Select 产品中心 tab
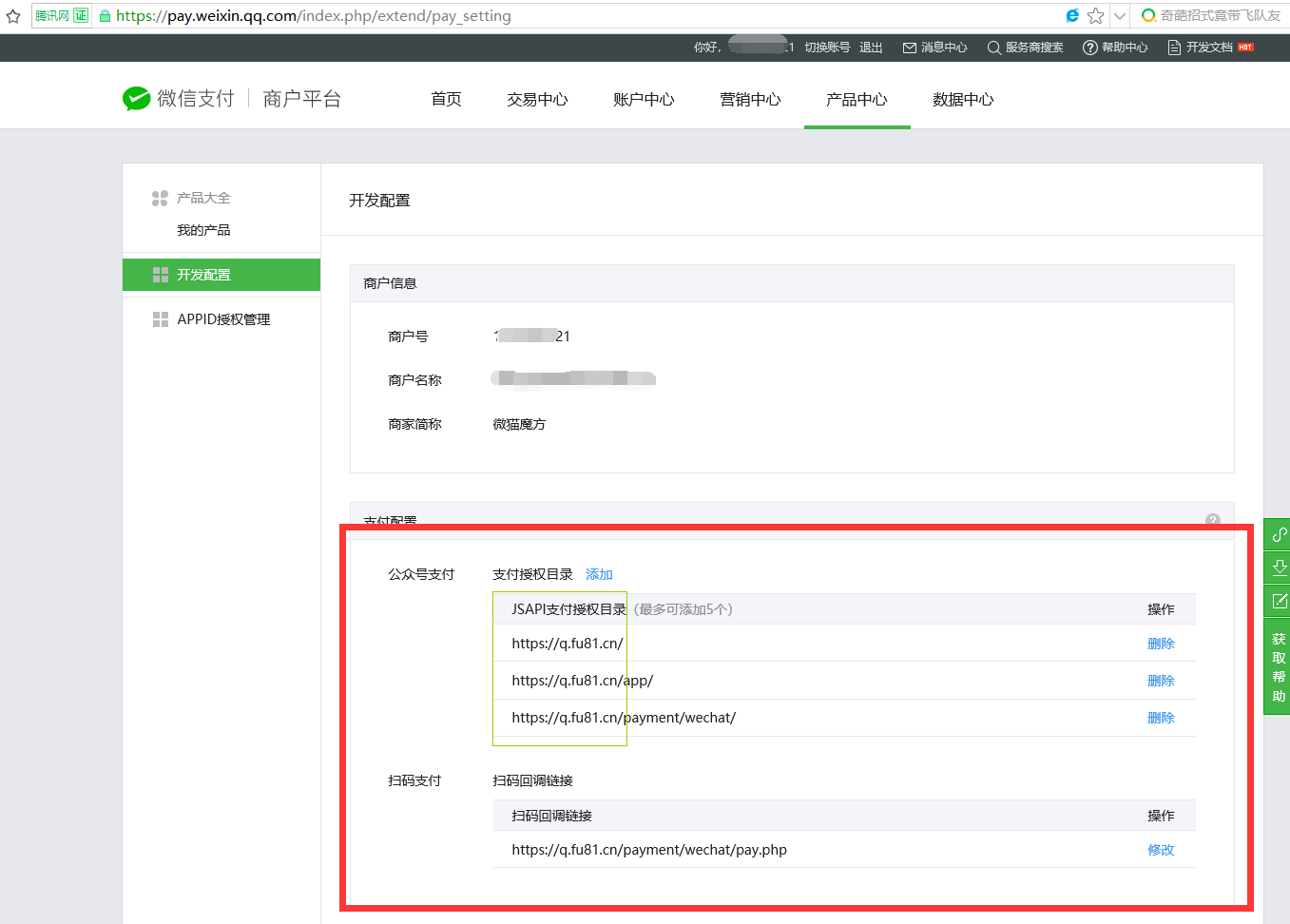Screen dimensions: 1290x924 857,100
